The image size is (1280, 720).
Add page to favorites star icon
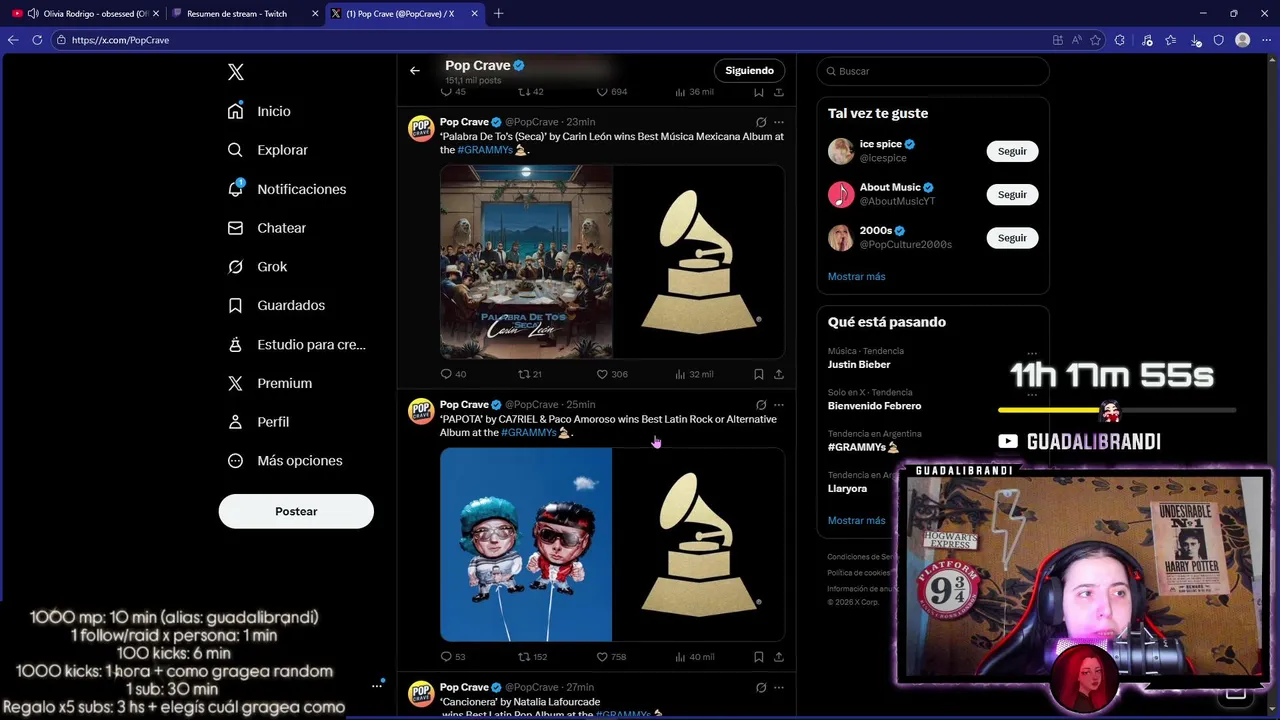pos(1095,40)
